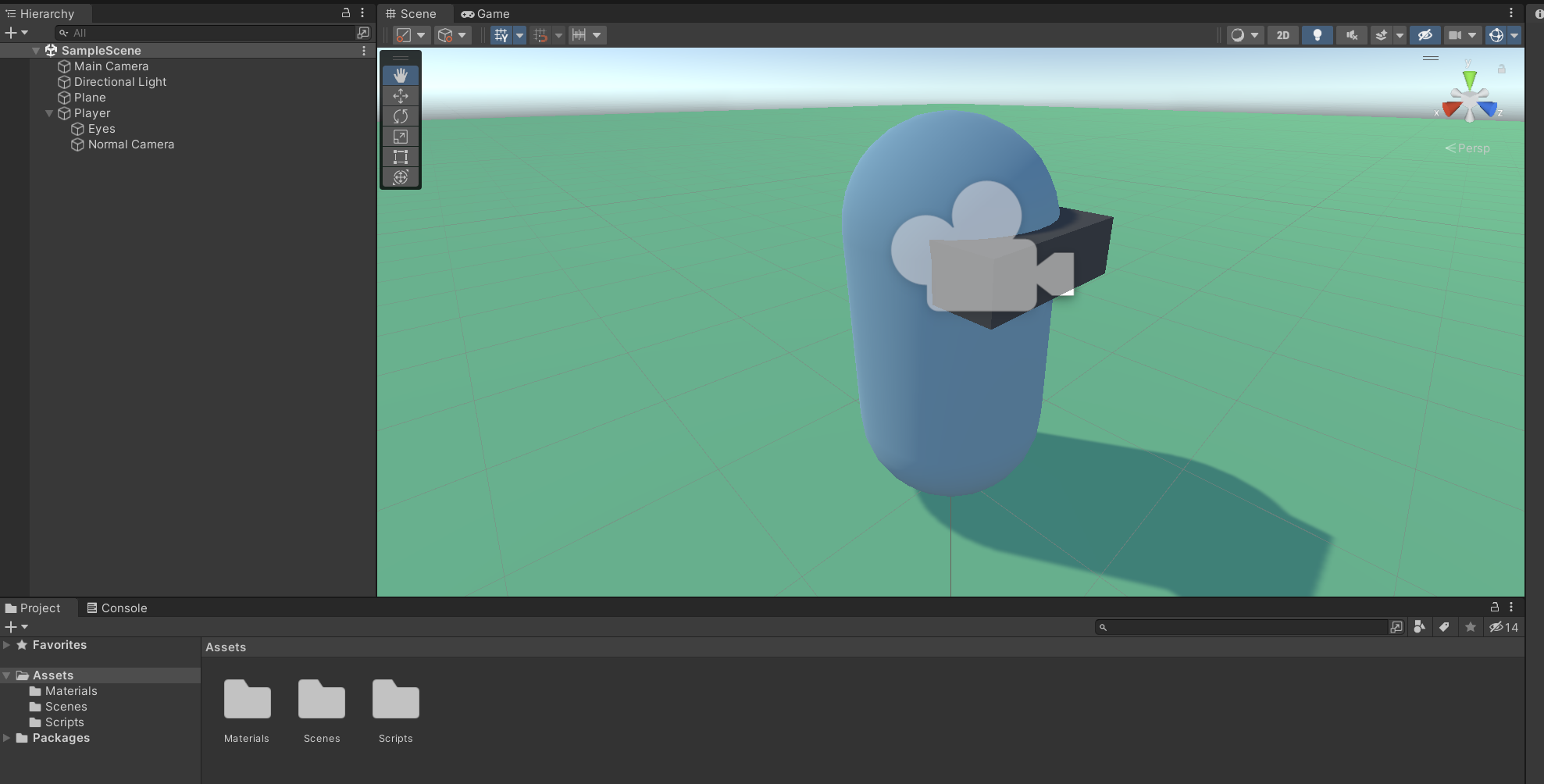Open SampleScene context menu dots

[x=364, y=51]
